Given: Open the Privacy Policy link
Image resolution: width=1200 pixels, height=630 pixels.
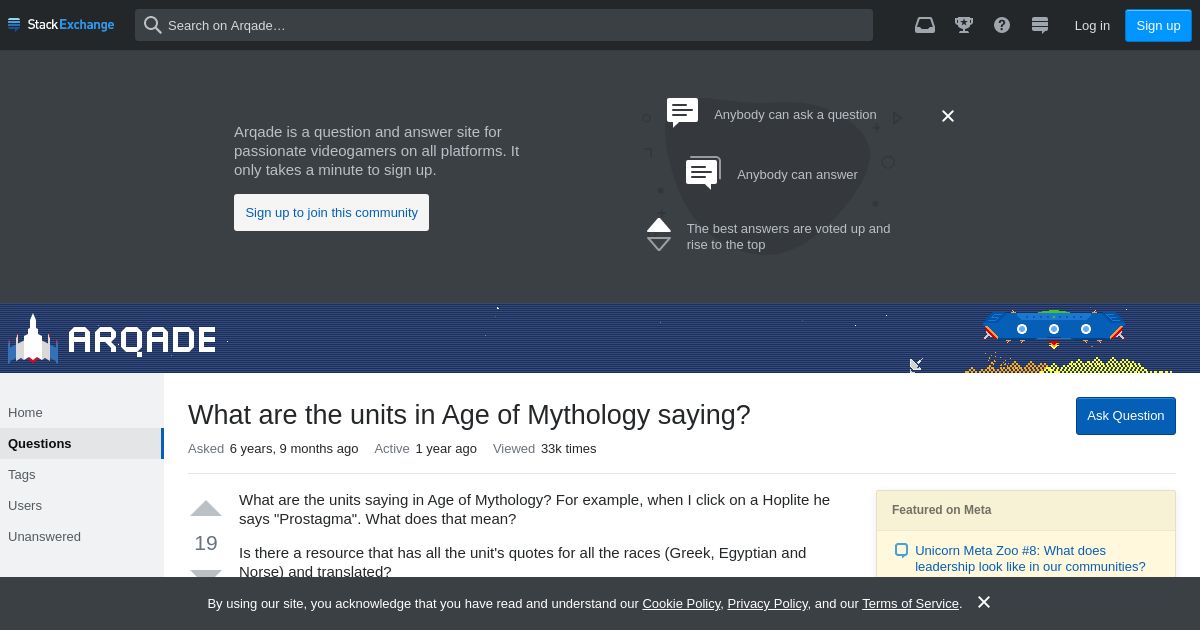Looking at the screenshot, I should pyautogui.click(x=767, y=603).
